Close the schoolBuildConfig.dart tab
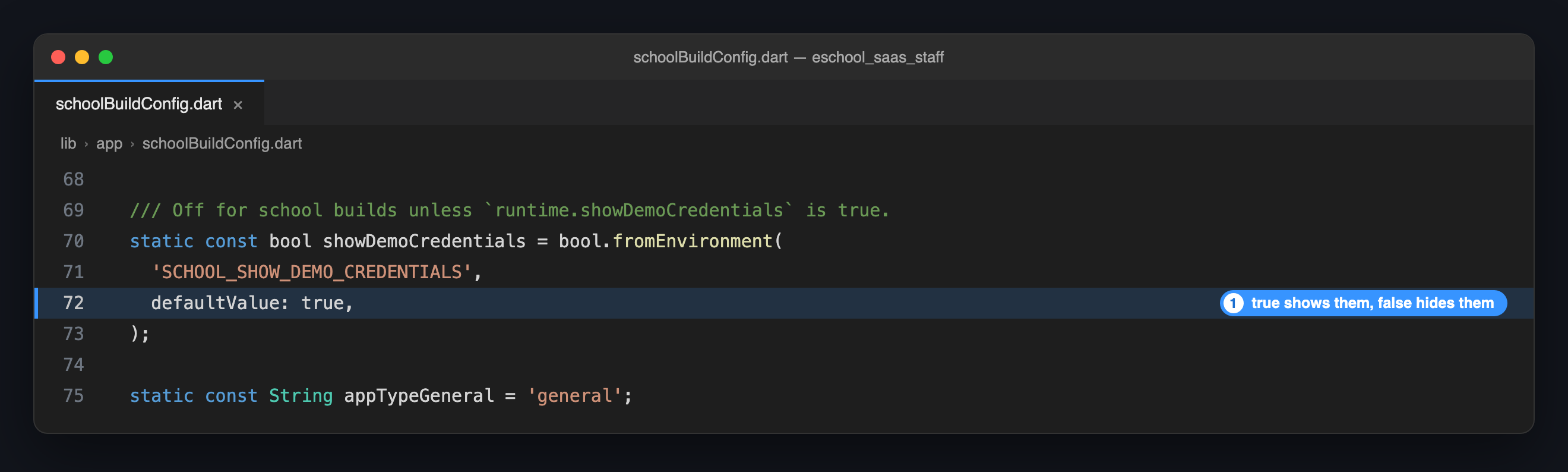1568x472 pixels. [238, 105]
